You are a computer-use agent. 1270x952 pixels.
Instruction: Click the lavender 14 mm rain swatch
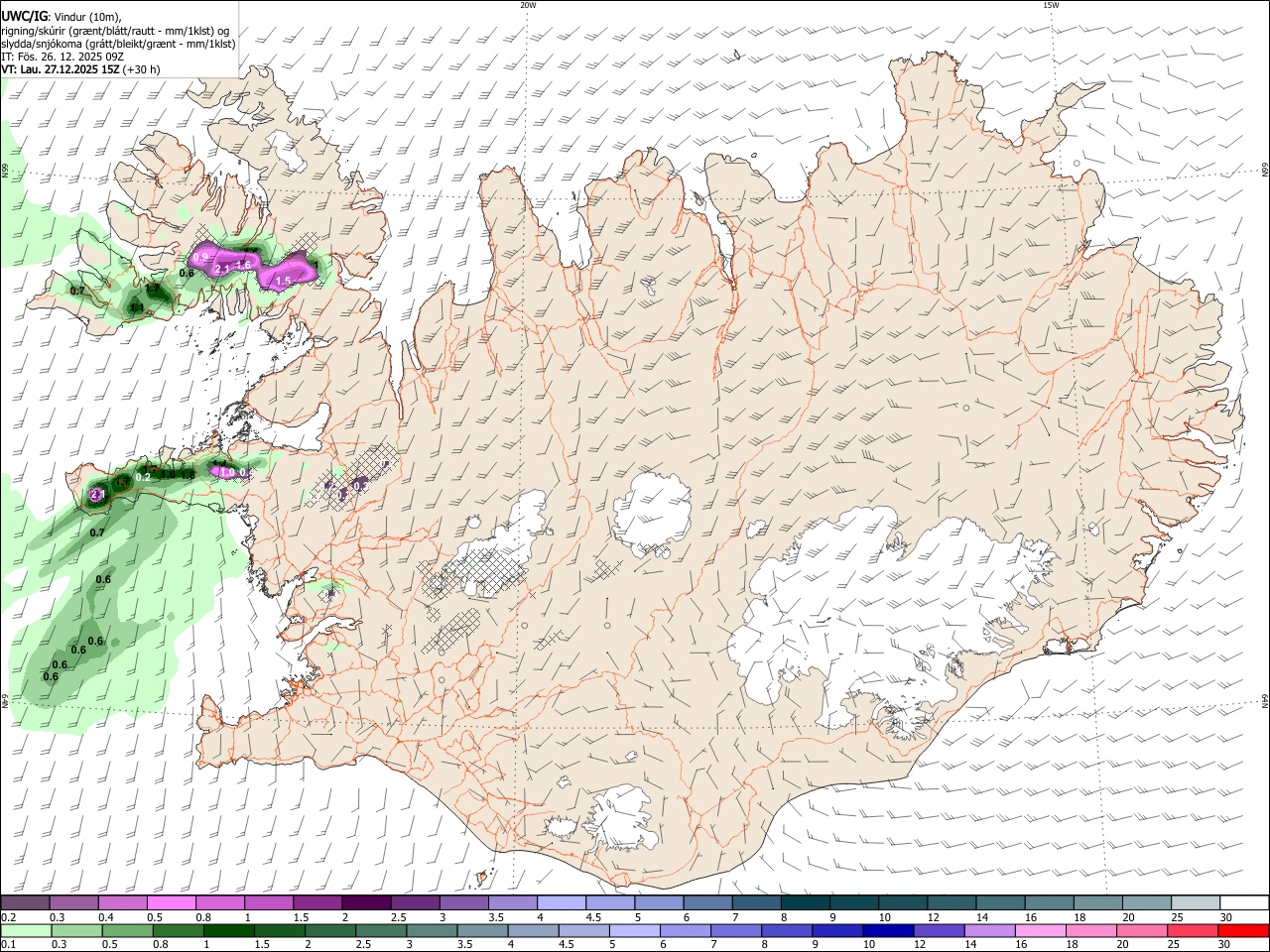989,930
